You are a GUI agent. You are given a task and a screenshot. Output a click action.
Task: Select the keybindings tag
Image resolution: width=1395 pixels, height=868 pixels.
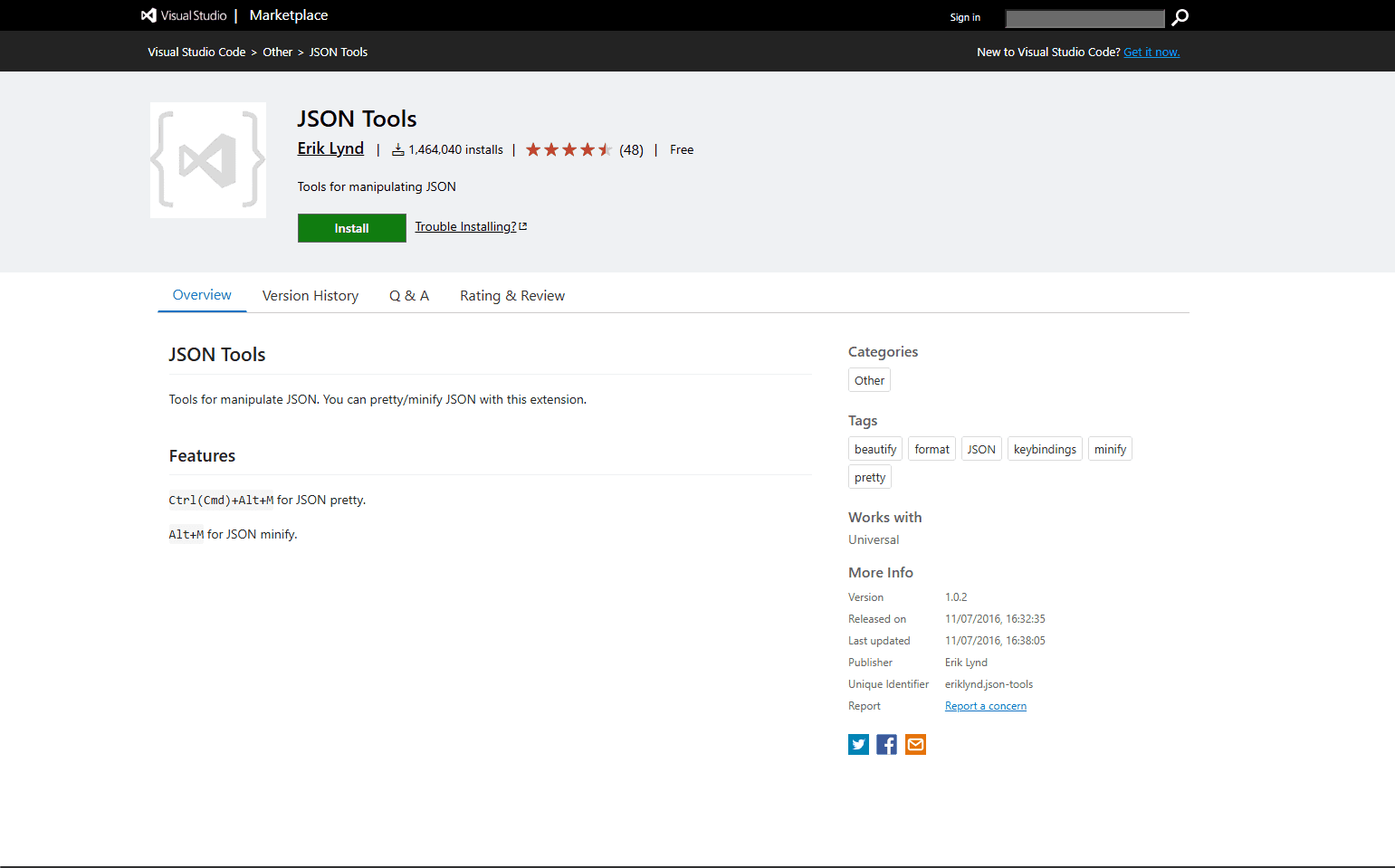1045,448
